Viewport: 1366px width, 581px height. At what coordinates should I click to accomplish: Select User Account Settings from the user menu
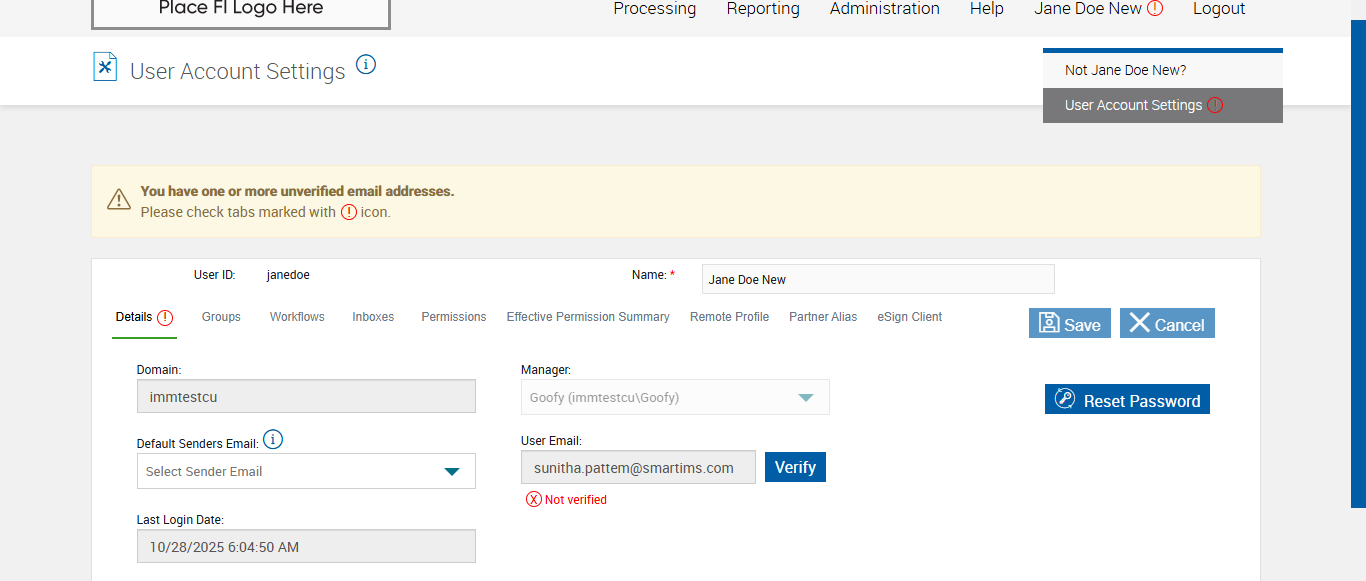pos(1133,105)
